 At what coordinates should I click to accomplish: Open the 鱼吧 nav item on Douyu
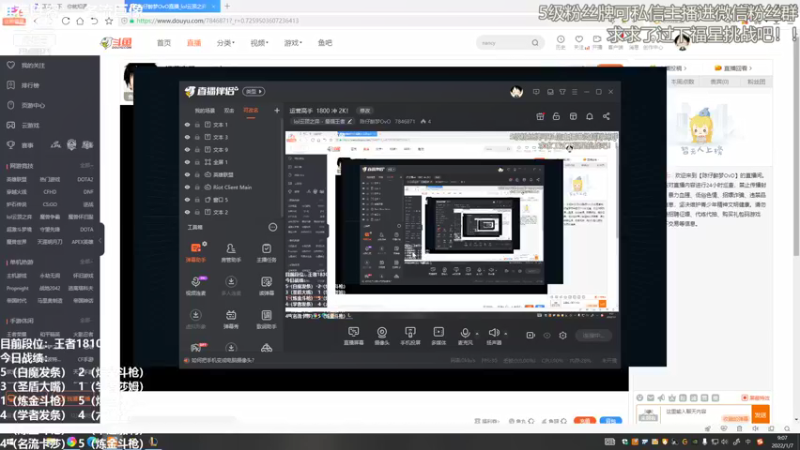click(325, 43)
